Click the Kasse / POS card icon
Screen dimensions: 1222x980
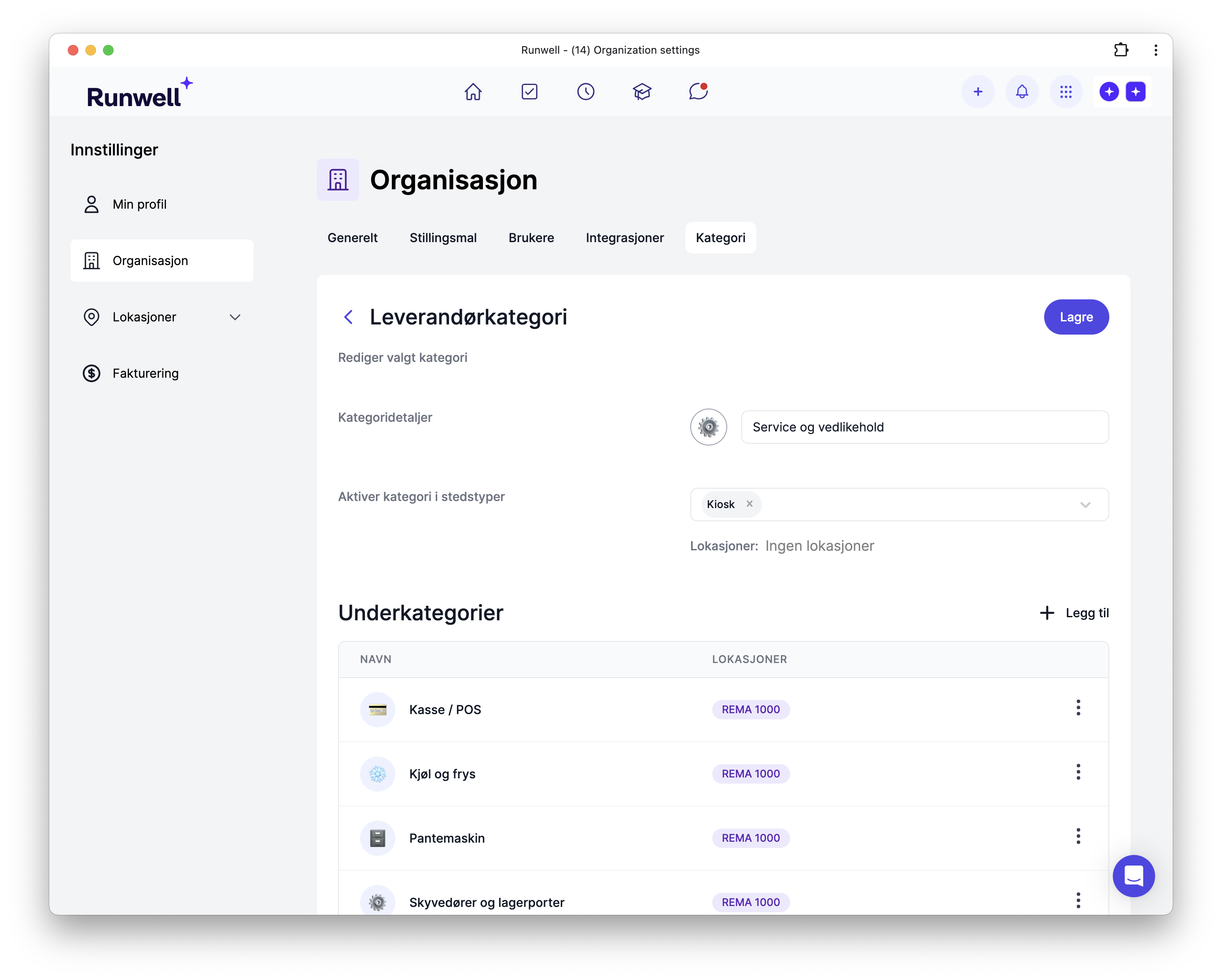378,710
